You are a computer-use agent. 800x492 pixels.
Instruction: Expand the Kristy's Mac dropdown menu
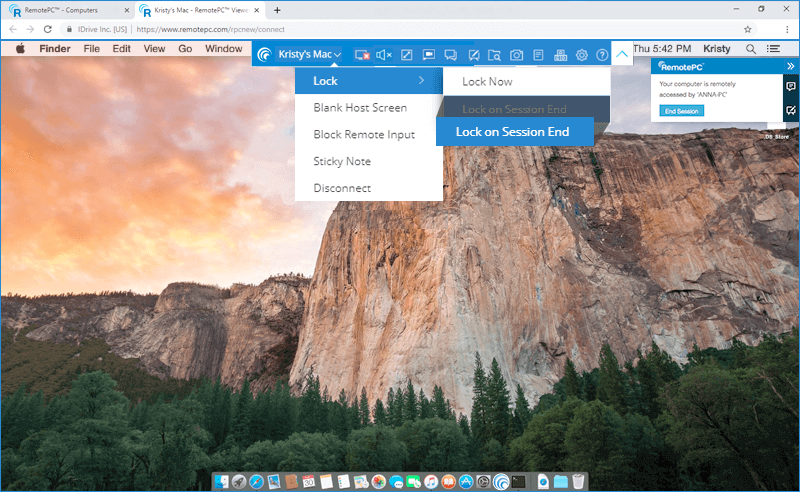pyautogui.click(x=309, y=54)
